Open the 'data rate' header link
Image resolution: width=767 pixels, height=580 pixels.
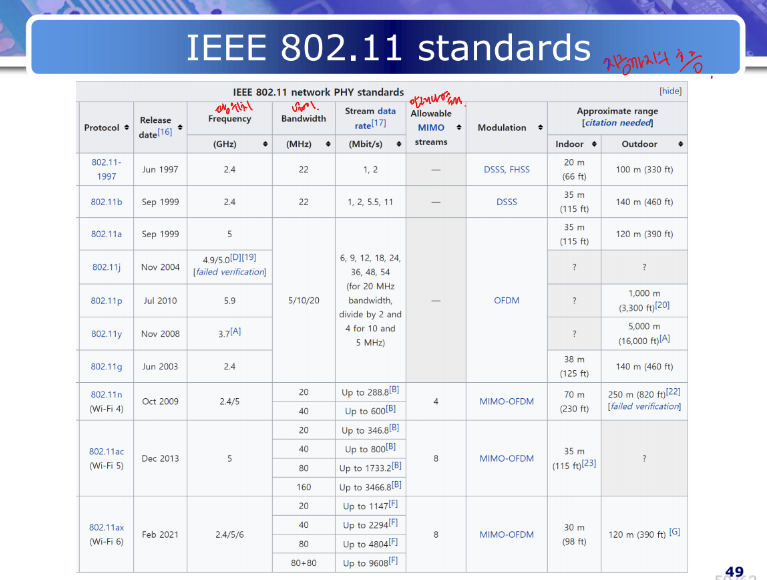point(375,118)
